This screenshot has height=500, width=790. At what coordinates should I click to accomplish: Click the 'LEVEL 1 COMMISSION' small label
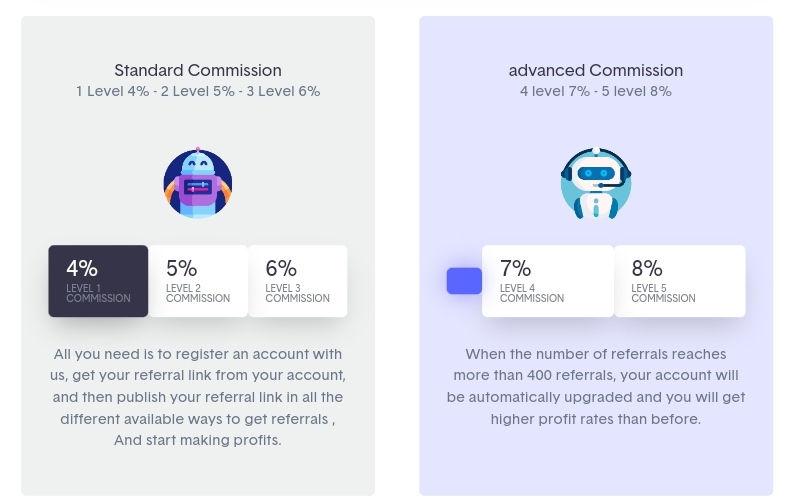click(x=98, y=293)
